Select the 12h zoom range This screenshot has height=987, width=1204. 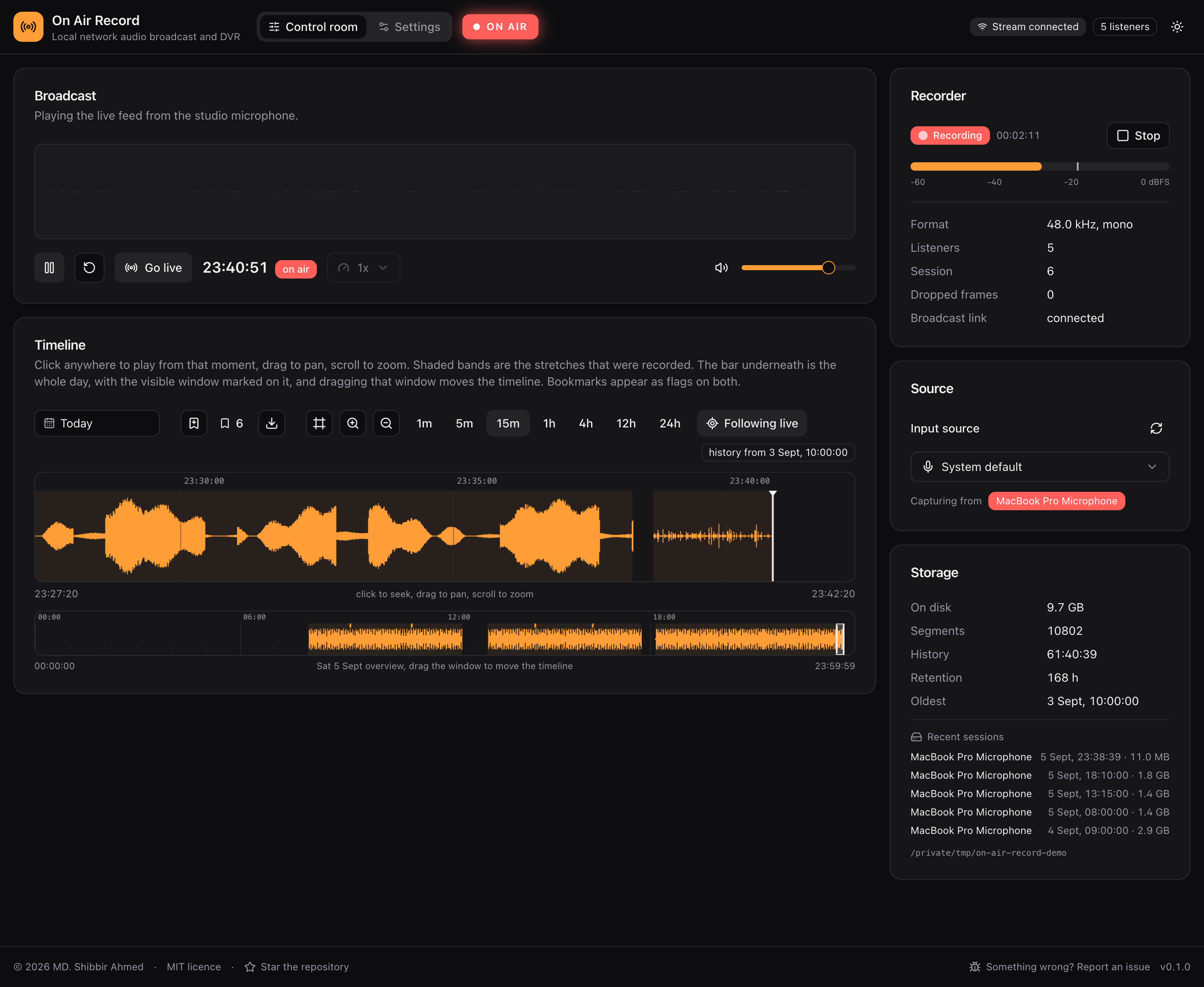pyautogui.click(x=626, y=424)
